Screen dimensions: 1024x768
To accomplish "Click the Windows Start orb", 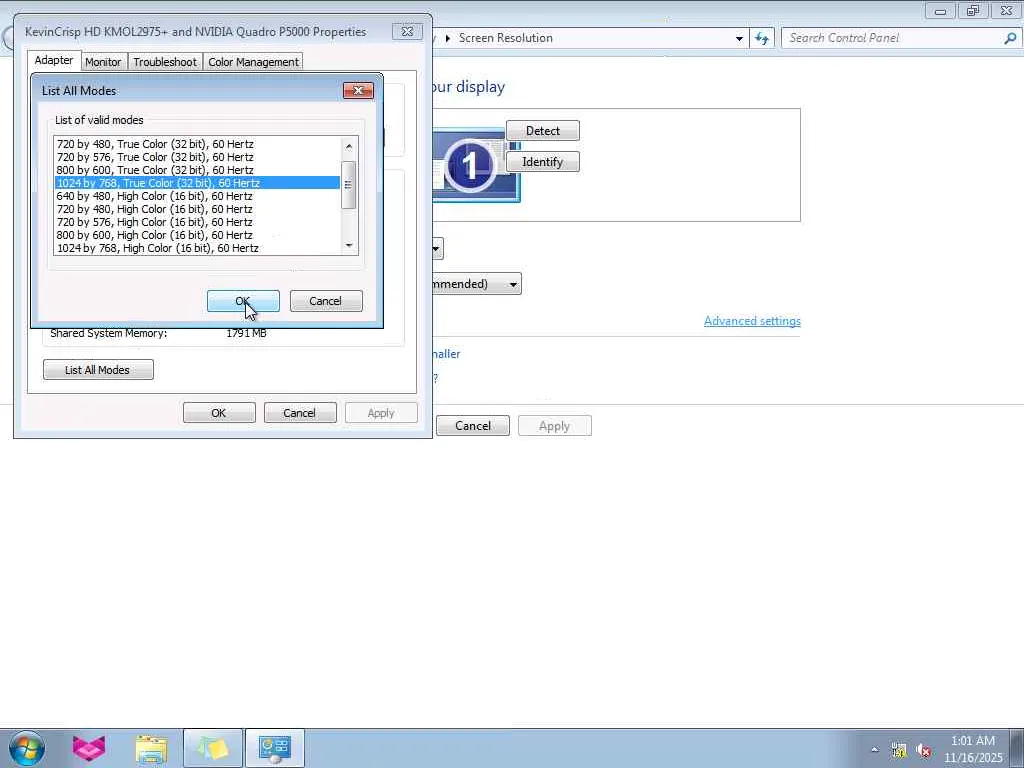I will pos(27,748).
